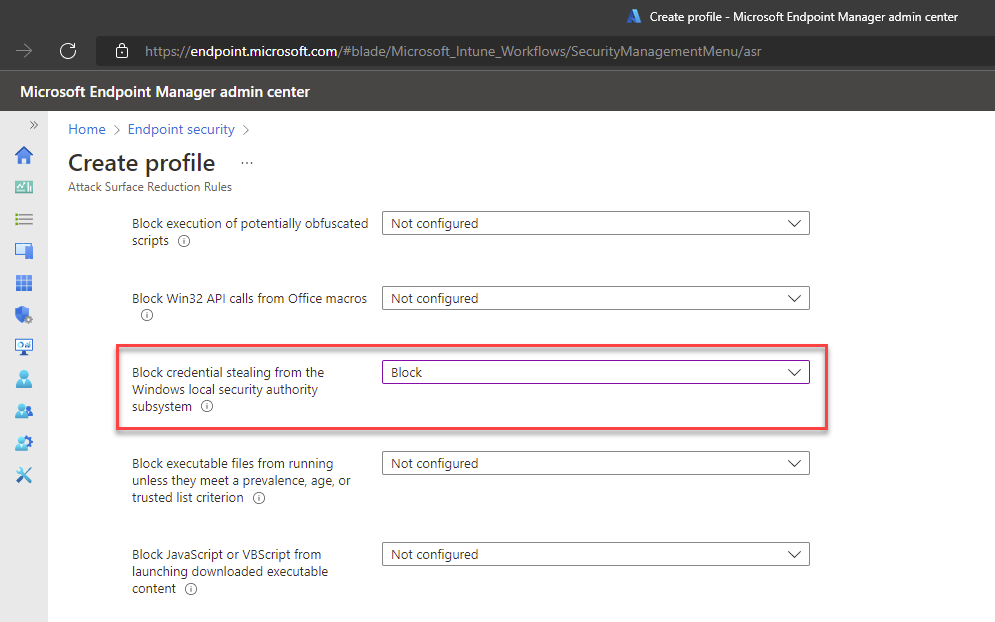This screenshot has height=622, width=995.
Task: Open Apps grid icon in sidebar
Action: point(24,283)
